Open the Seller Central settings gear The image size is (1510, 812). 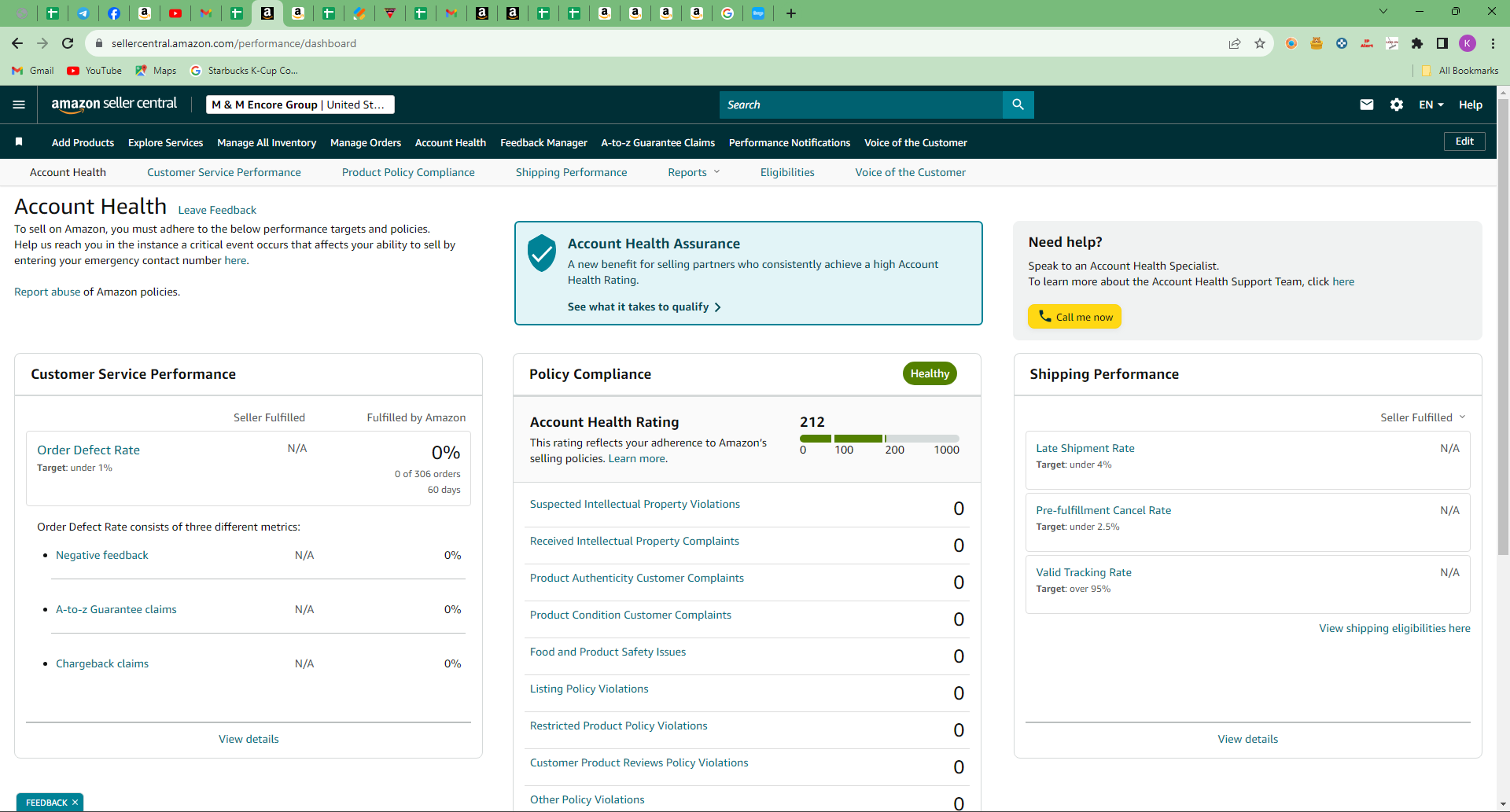click(x=1397, y=105)
